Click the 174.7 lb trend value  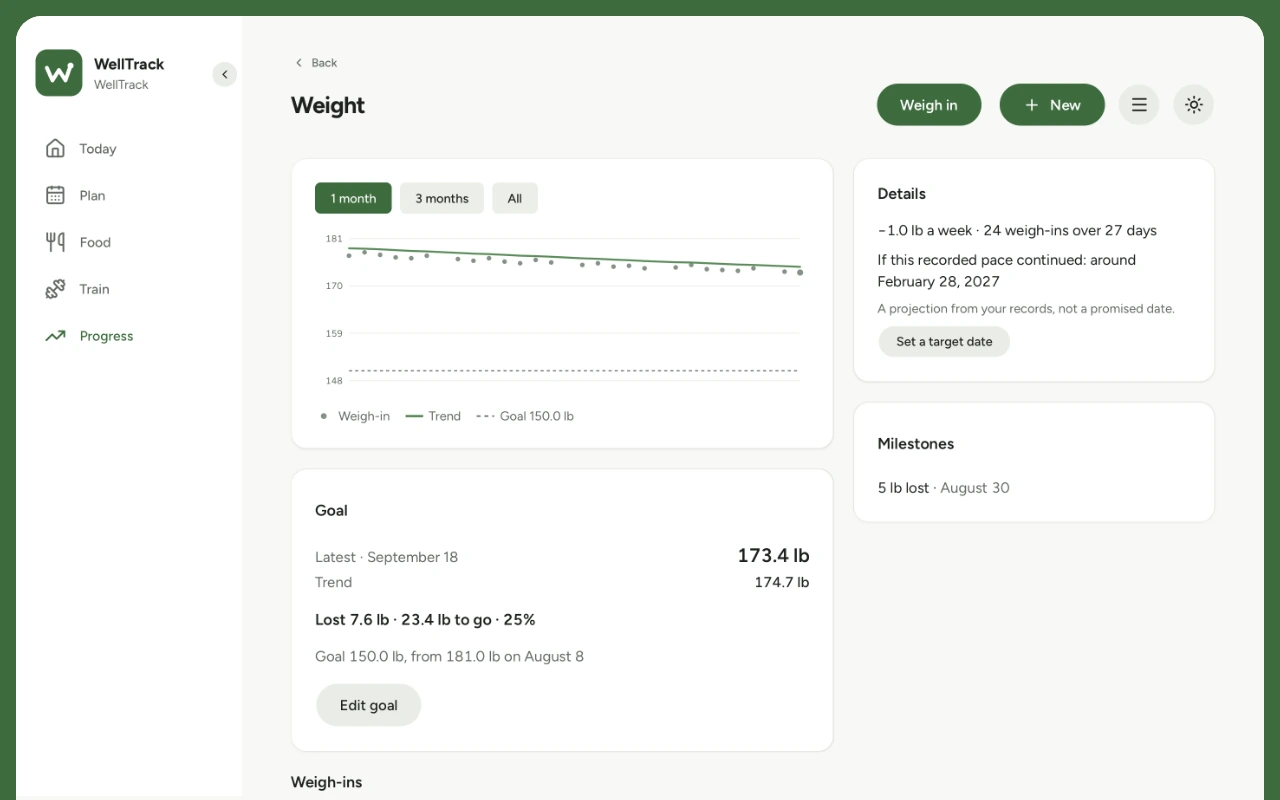pos(782,582)
